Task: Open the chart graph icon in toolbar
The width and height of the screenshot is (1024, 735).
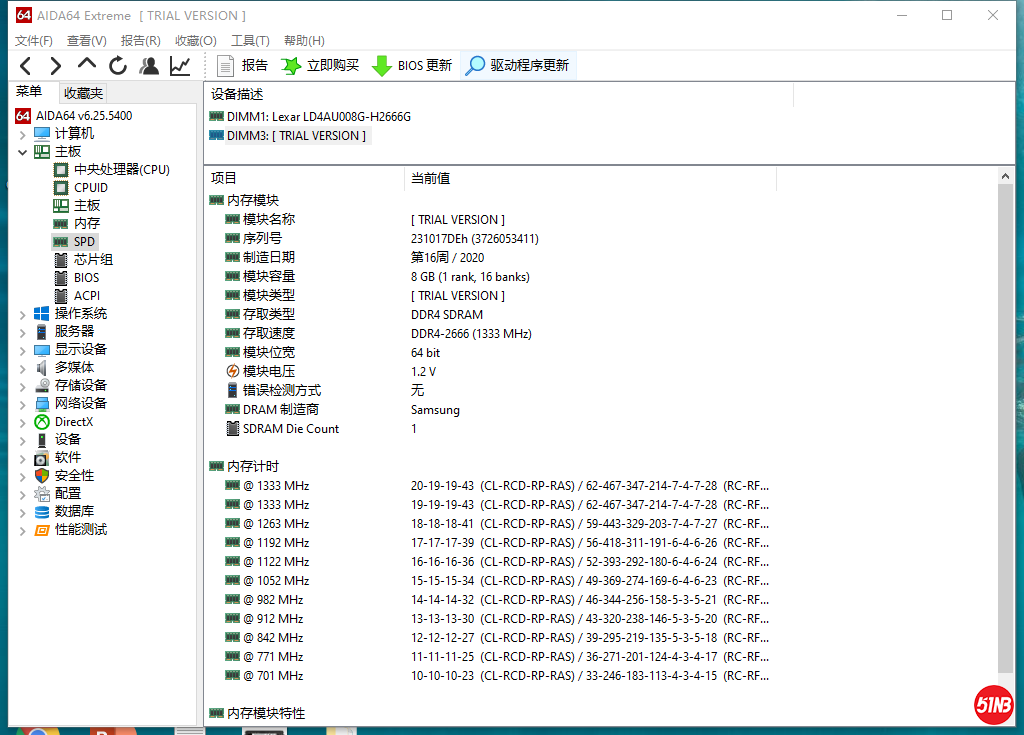Action: (180, 66)
